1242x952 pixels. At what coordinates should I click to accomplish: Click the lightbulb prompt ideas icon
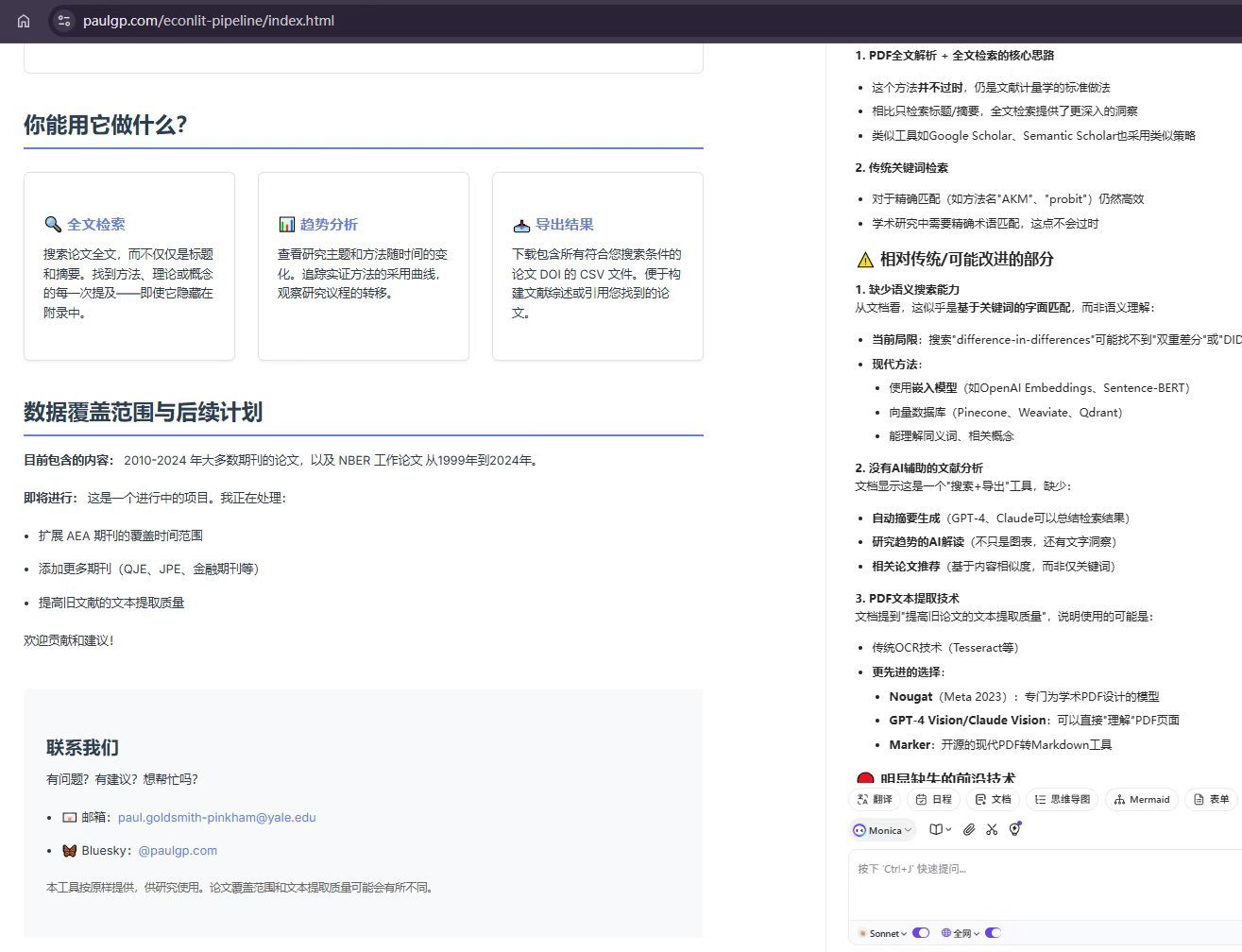click(x=1015, y=829)
